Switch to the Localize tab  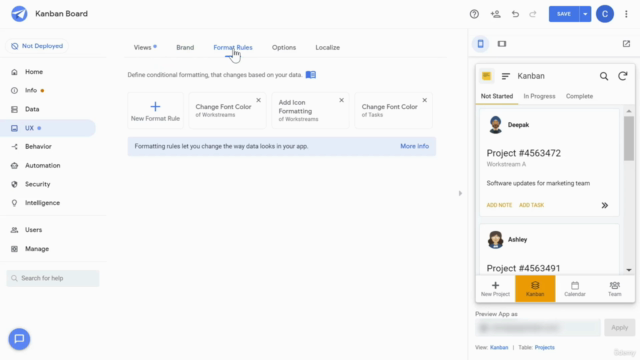pyautogui.click(x=327, y=47)
